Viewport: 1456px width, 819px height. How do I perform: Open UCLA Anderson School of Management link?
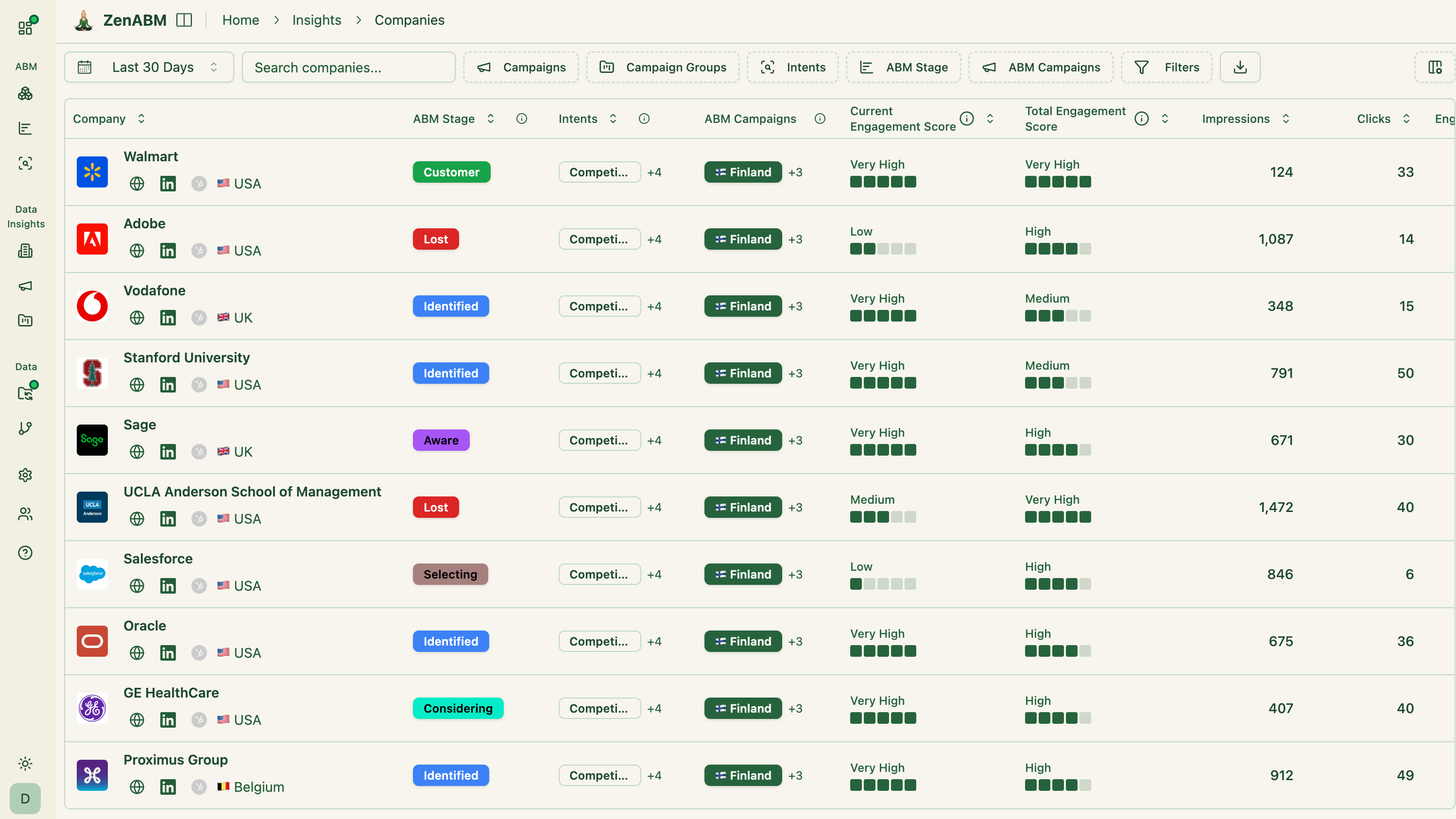point(252,492)
